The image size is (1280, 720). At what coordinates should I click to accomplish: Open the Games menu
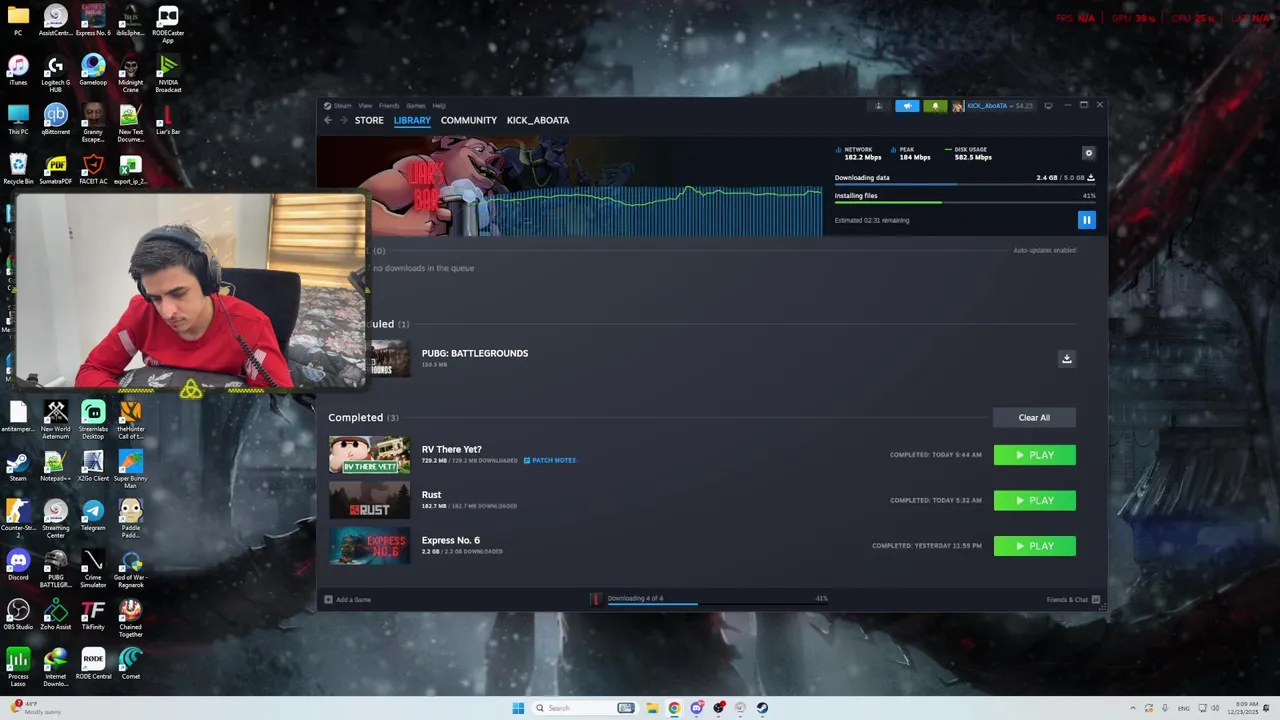[416, 105]
